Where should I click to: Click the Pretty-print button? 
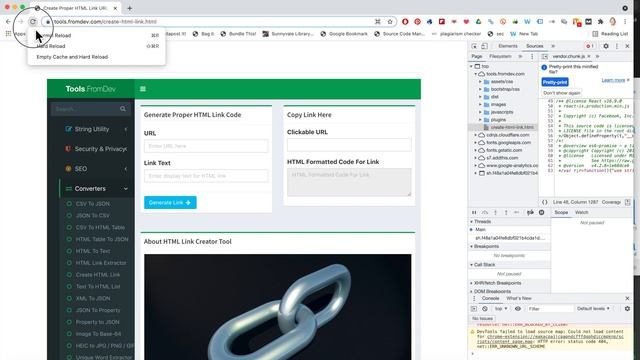point(555,82)
